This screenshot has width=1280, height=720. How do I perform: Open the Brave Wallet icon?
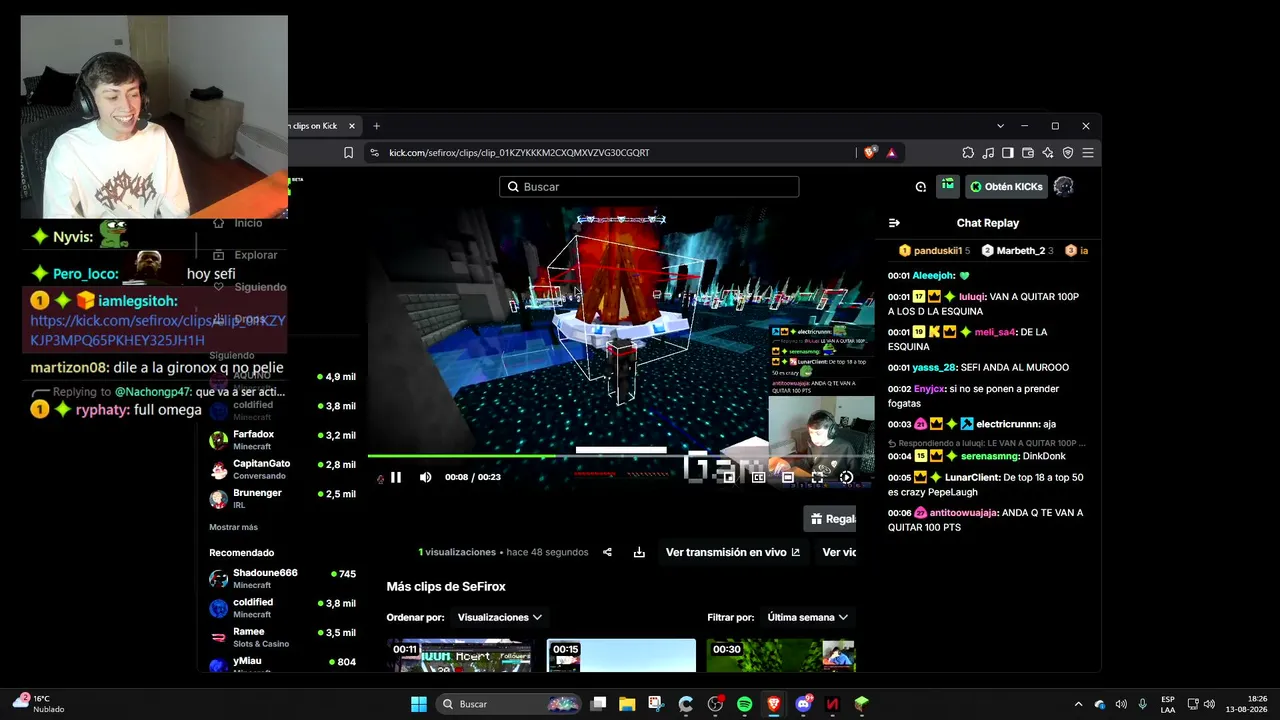tap(1028, 153)
